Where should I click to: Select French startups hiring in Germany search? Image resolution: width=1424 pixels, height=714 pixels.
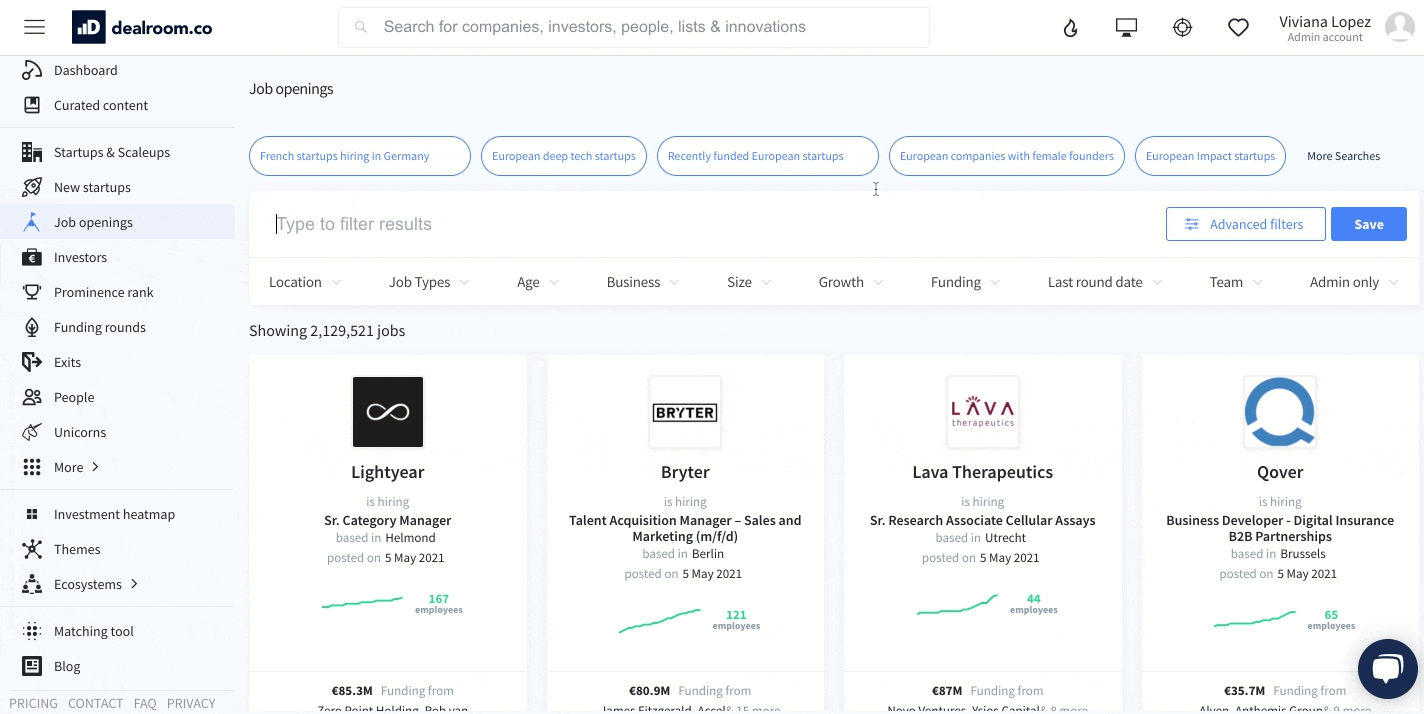360,156
